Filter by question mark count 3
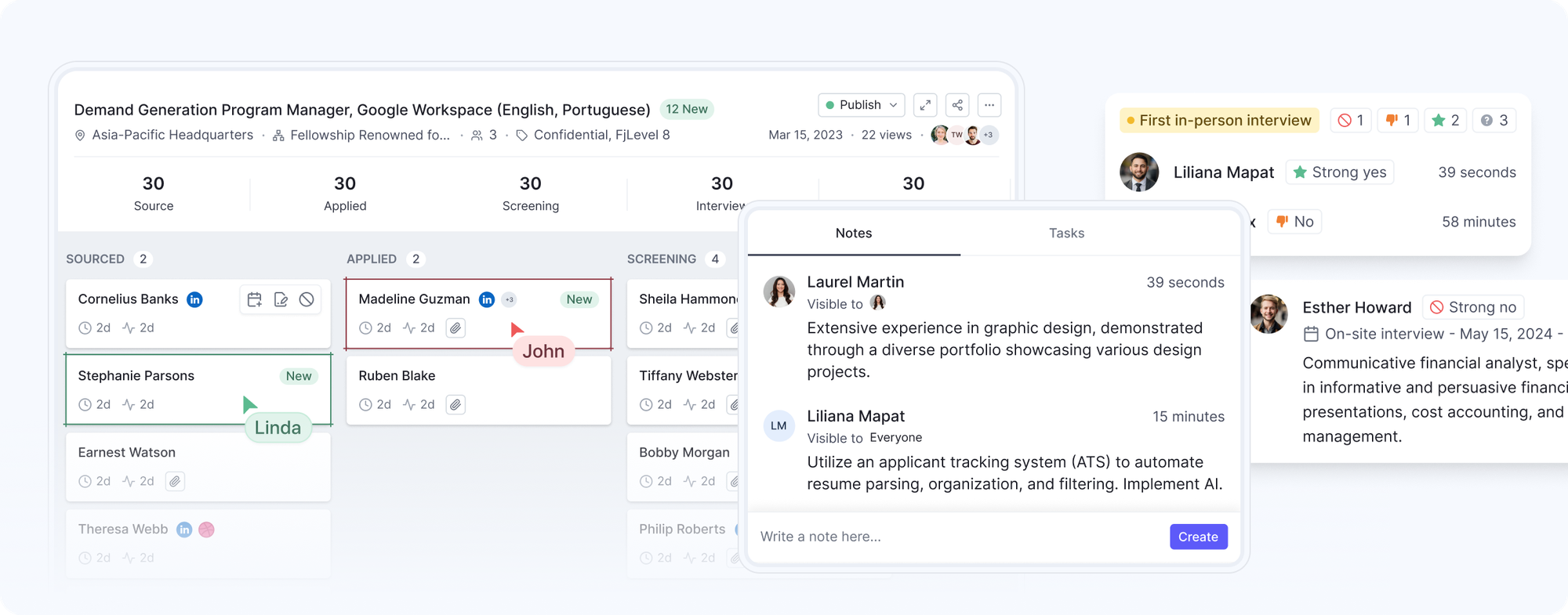Viewport: 1568px width, 615px height. click(1494, 121)
